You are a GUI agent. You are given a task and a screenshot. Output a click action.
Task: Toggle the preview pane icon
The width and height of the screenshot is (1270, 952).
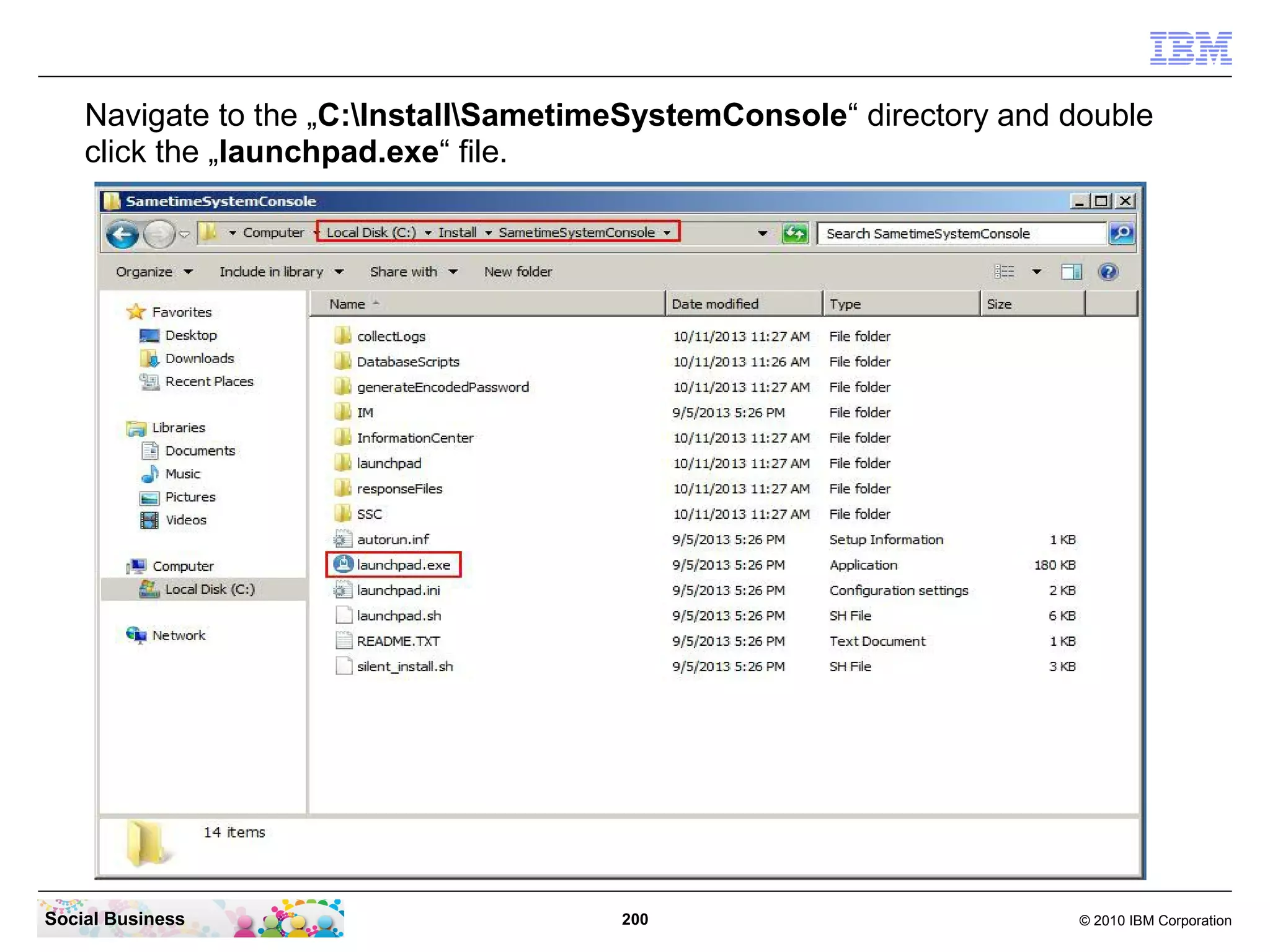coord(1071,271)
